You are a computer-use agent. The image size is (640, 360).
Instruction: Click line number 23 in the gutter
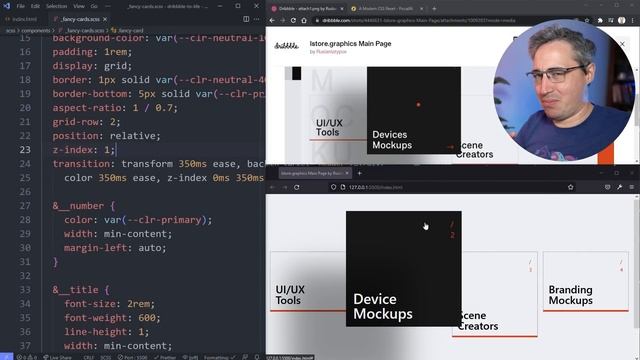tap(25, 150)
